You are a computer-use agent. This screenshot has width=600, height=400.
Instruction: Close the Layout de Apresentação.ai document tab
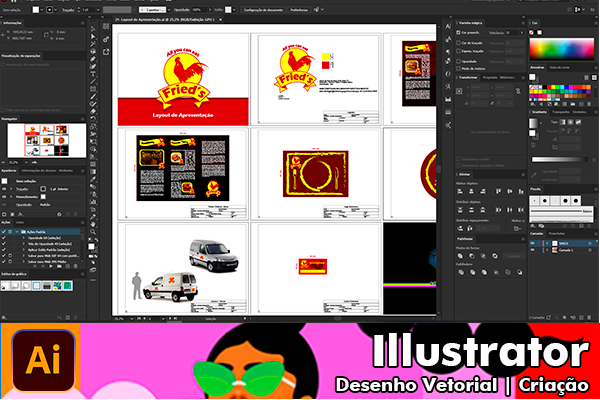pyautogui.click(x=220, y=20)
